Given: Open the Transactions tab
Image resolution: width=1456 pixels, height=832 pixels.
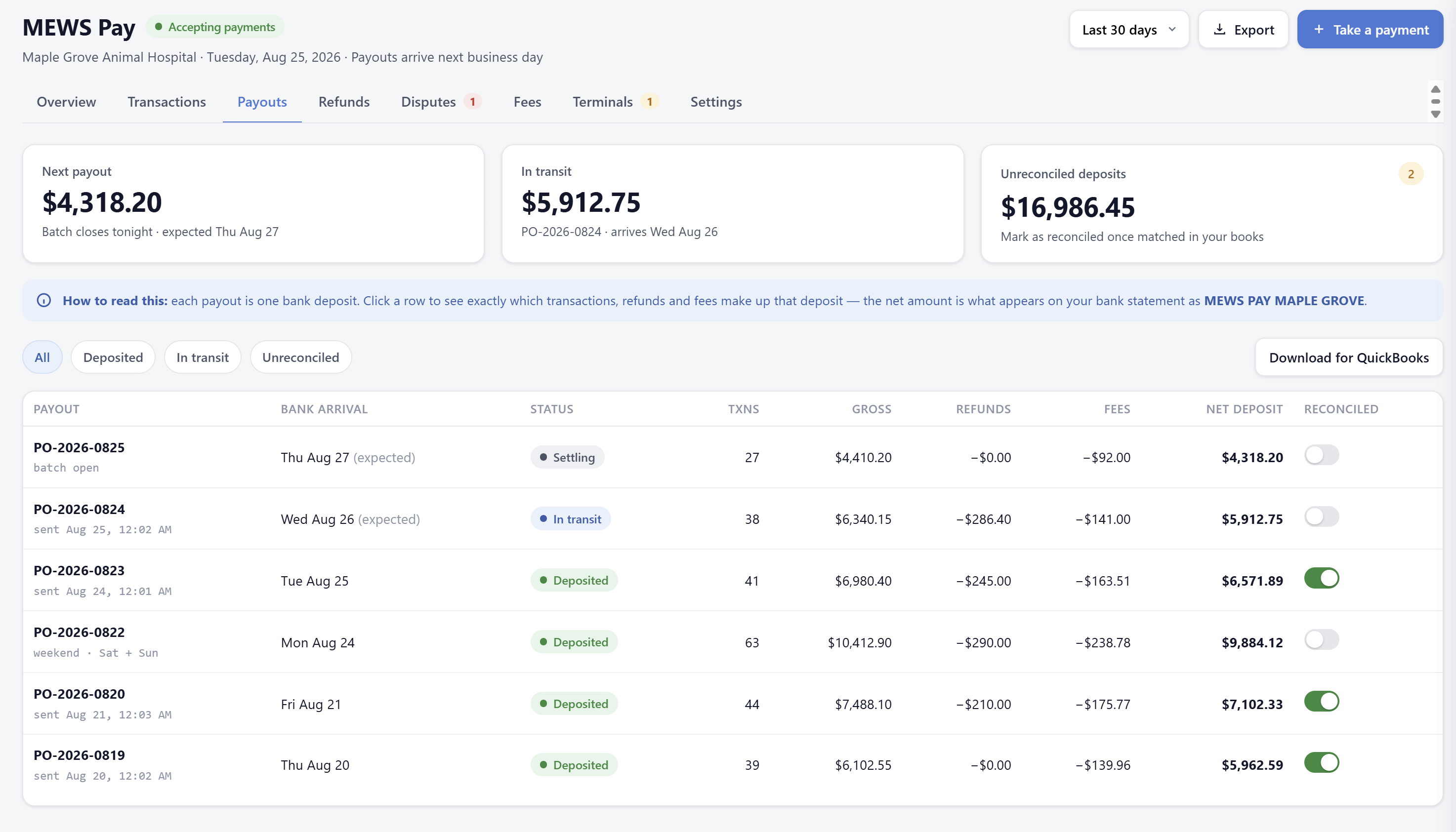Looking at the screenshot, I should pos(166,102).
